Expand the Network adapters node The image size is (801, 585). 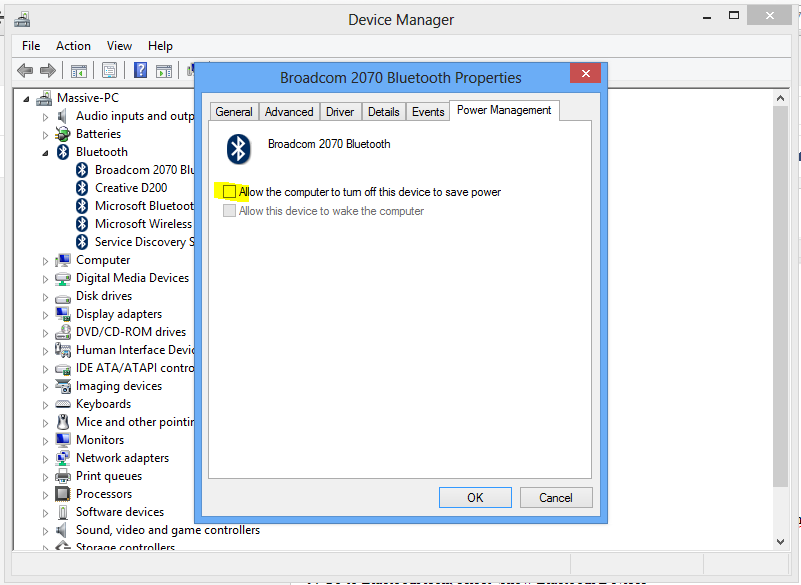pos(45,459)
